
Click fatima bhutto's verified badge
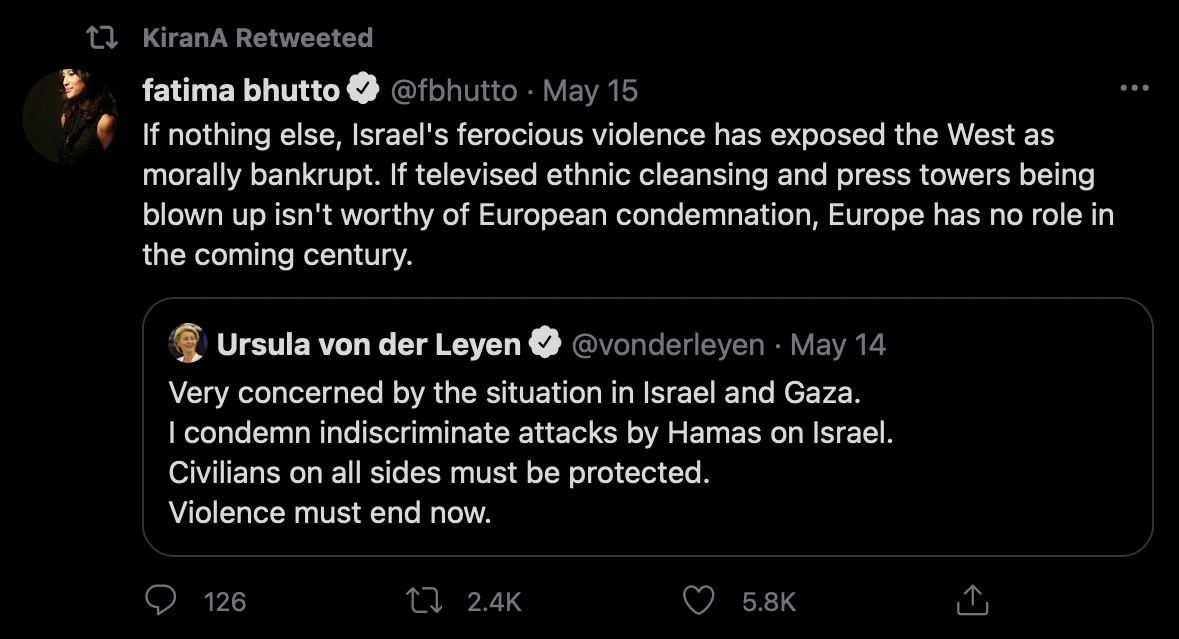coord(362,91)
